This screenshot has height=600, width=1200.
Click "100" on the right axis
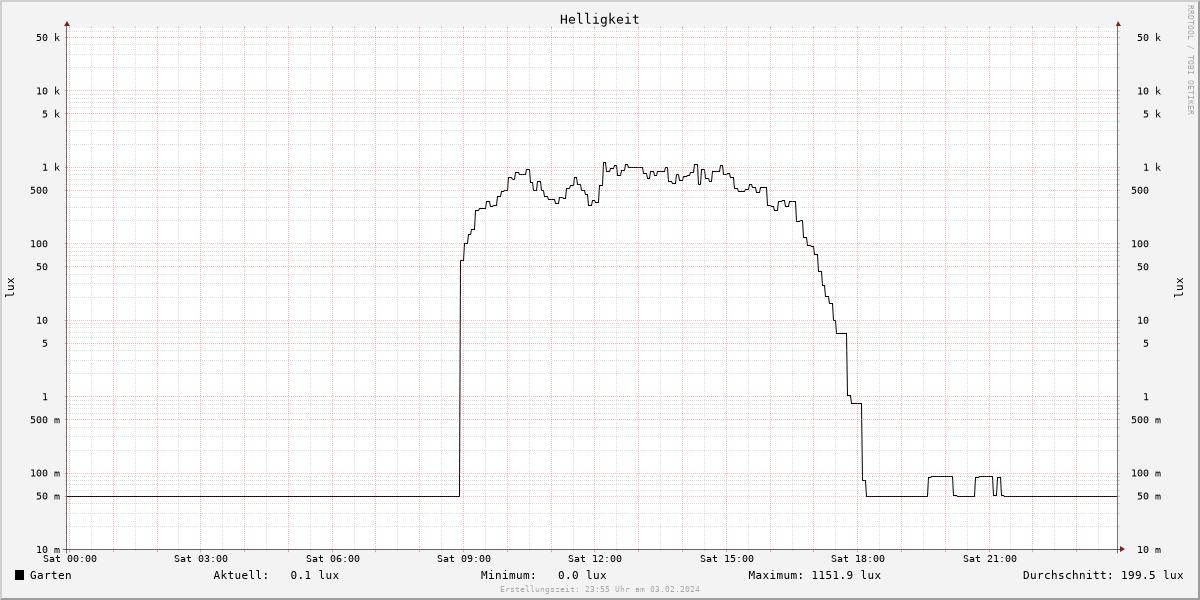(x=1140, y=244)
